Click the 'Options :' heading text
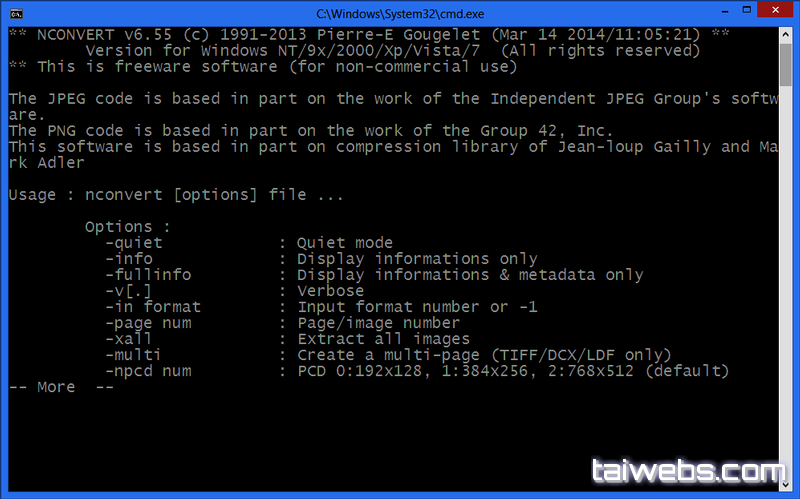Image resolution: width=800 pixels, height=499 pixels. pyautogui.click(x=128, y=227)
